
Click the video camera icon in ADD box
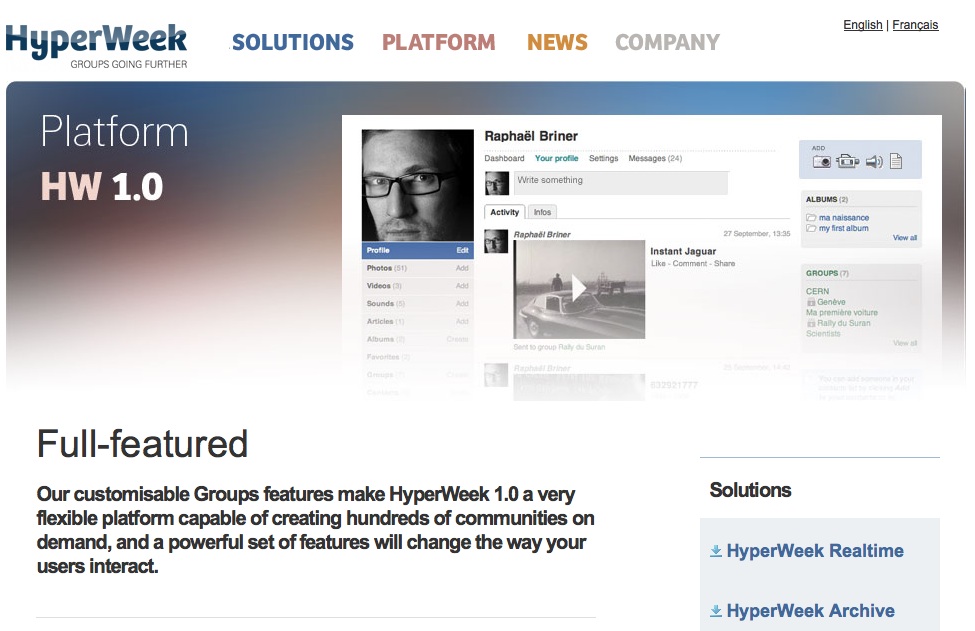847,162
